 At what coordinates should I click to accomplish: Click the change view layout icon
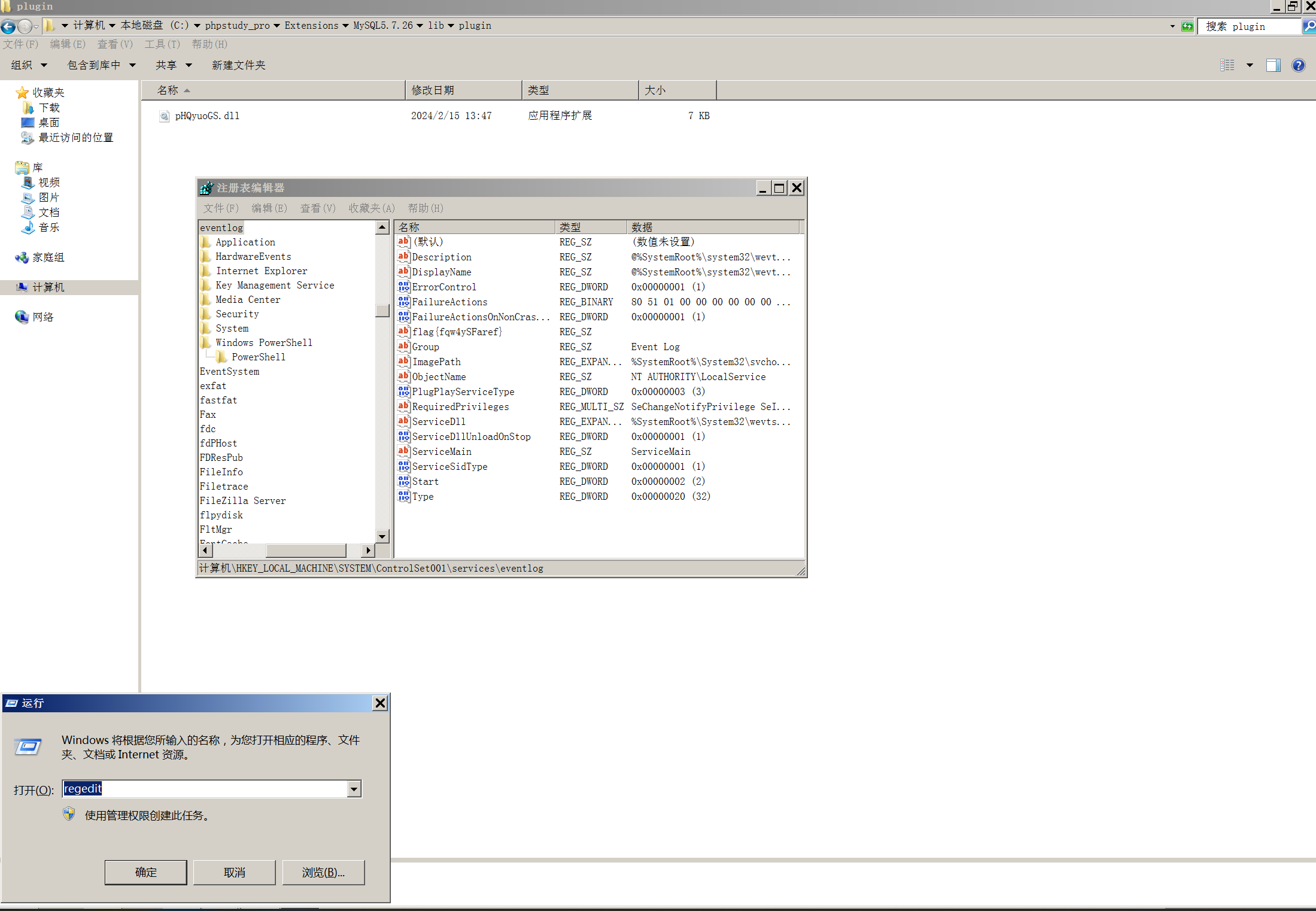click(x=1227, y=65)
